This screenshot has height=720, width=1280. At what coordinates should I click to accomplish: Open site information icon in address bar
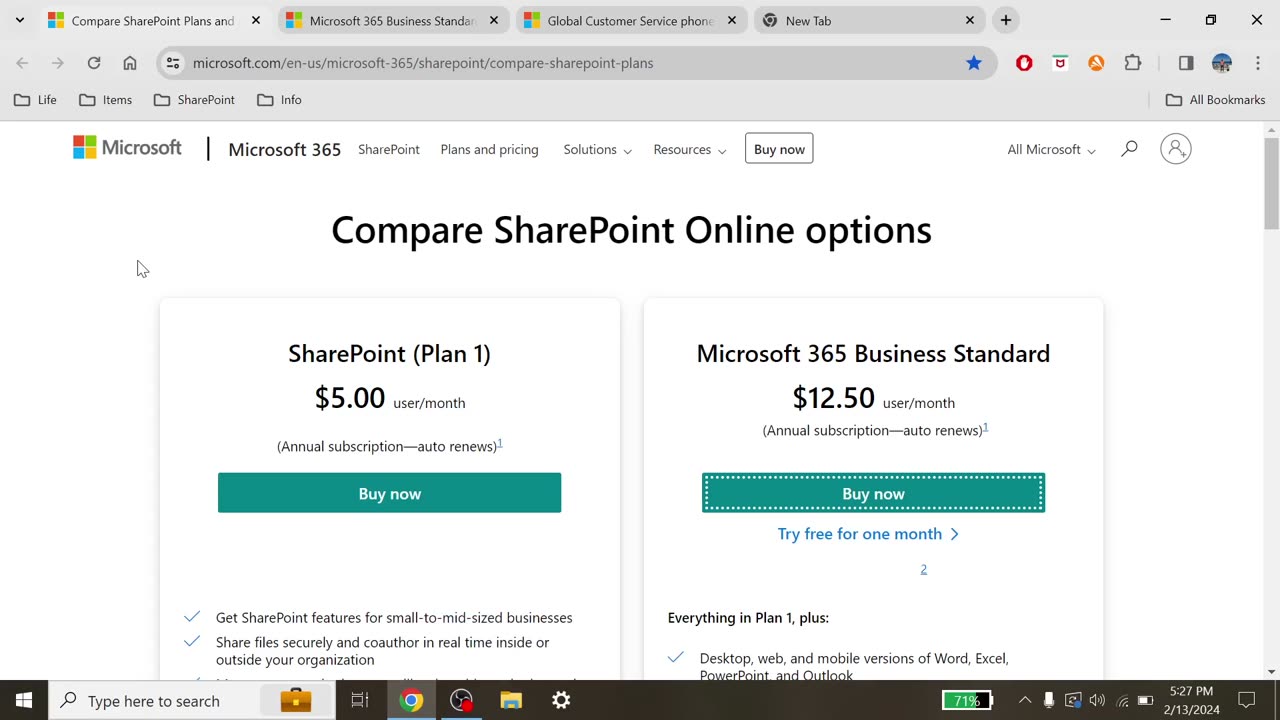pyautogui.click(x=173, y=63)
